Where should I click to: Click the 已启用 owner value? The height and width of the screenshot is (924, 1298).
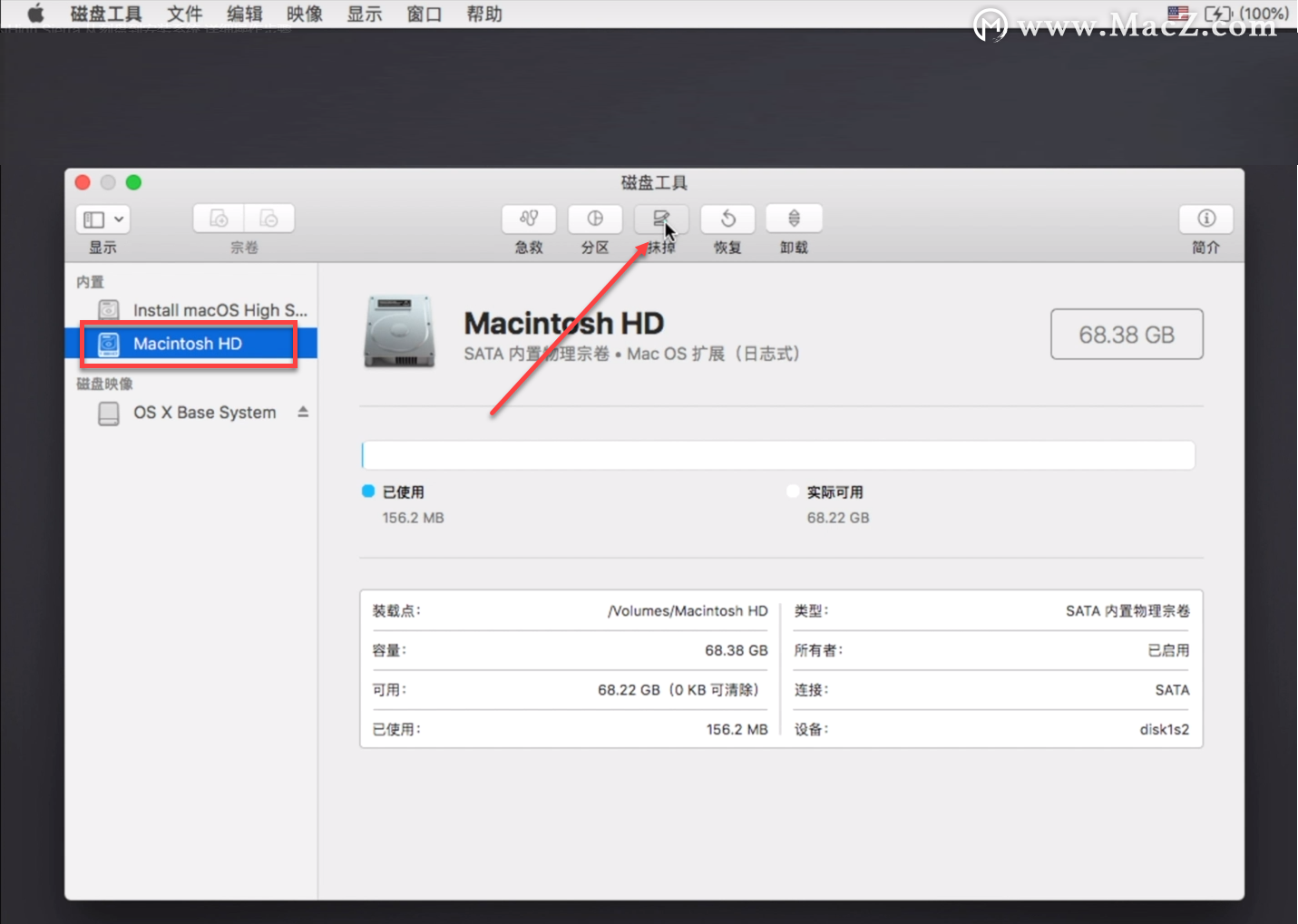[x=1168, y=650]
